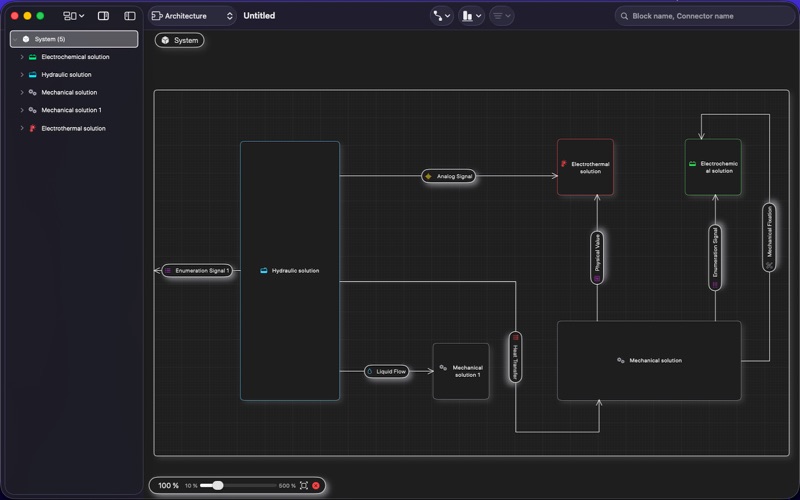Select the vertical Enumeration Signal connector label
The width and height of the screenshot is (800, 500).
715,258
